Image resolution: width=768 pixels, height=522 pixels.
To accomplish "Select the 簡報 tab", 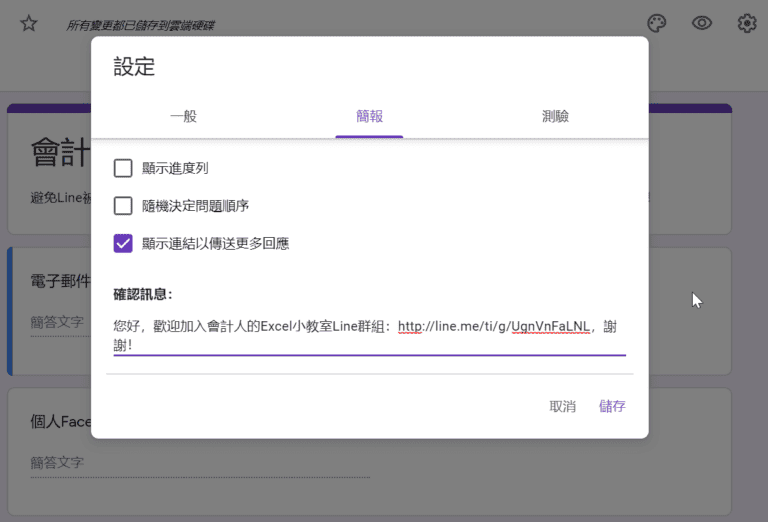I will pos(369,117).
